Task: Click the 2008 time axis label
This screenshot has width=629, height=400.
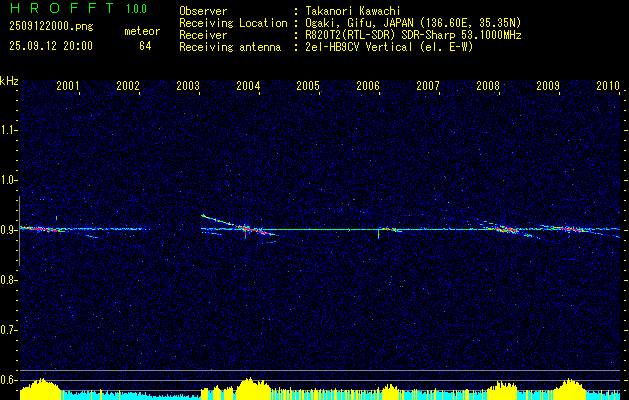Action: click(488, 85)
